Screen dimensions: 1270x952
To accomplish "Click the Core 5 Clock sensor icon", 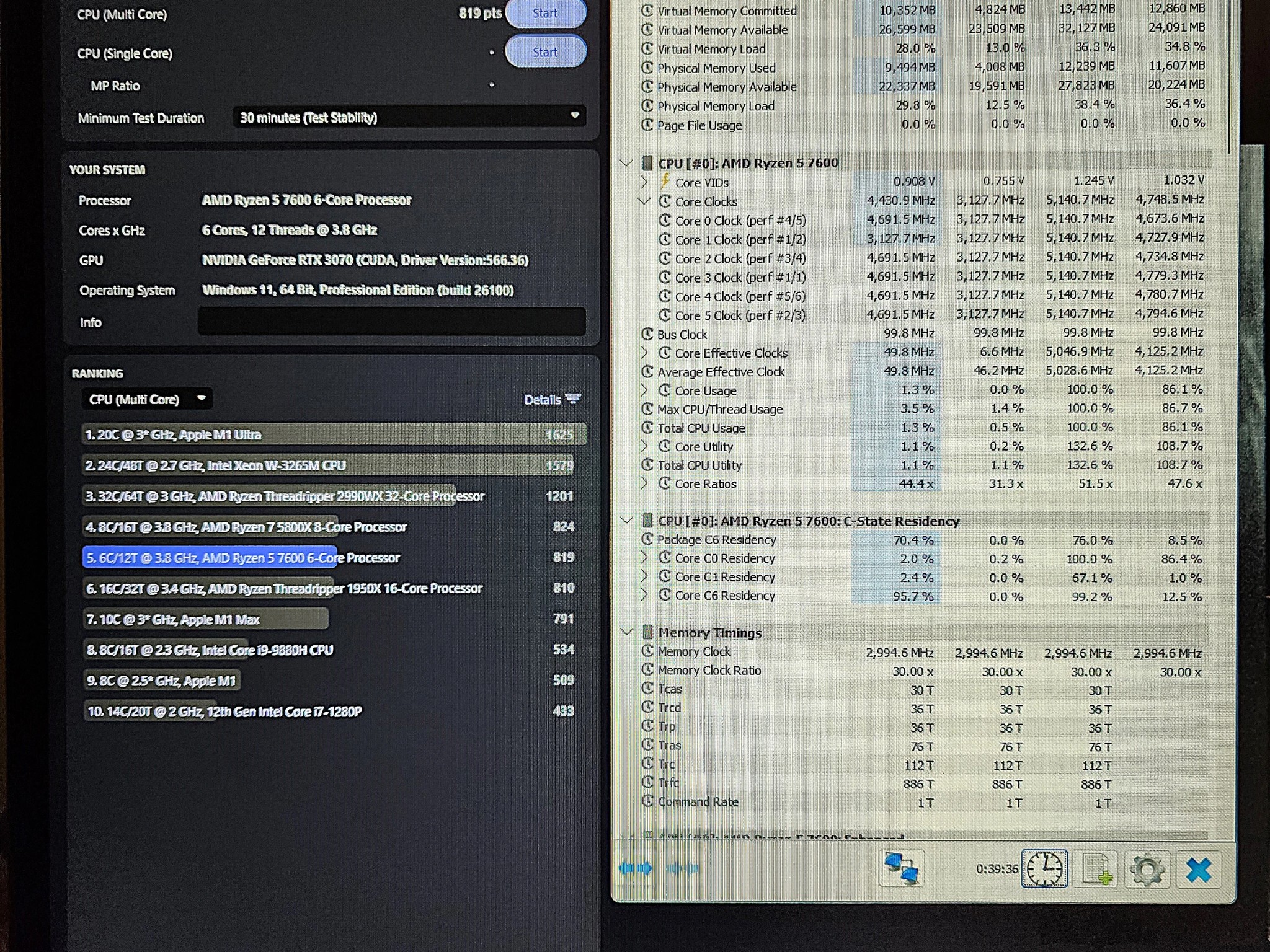I will pos(665,315).
